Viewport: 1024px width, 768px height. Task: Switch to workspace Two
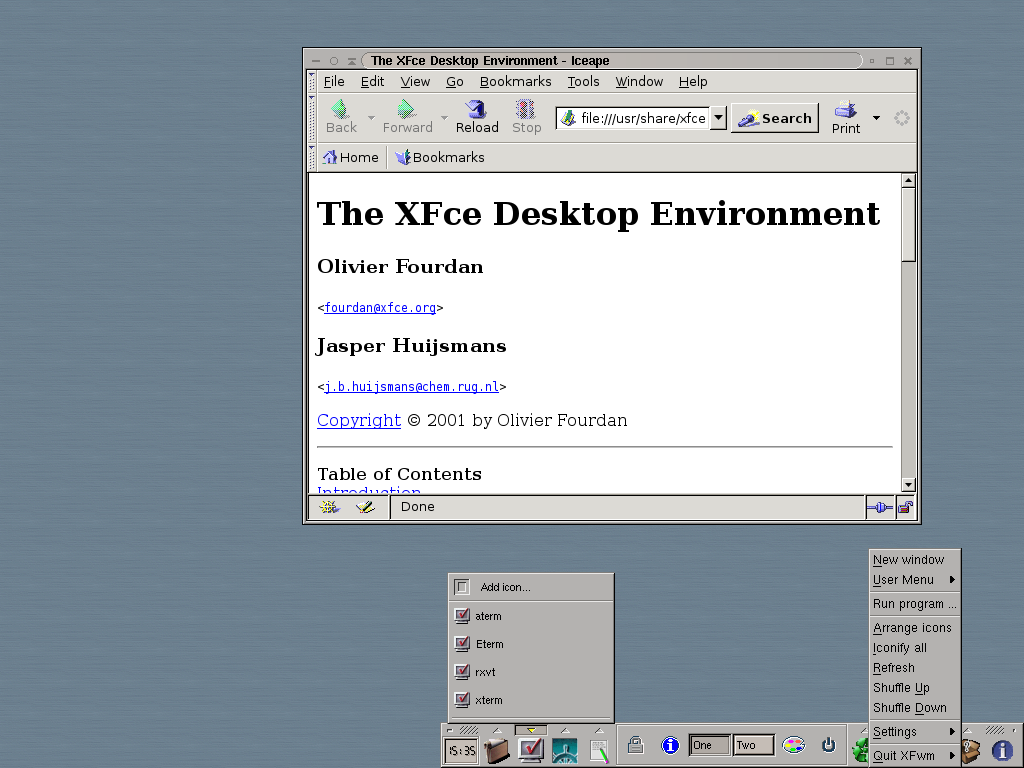click(753, 745)
